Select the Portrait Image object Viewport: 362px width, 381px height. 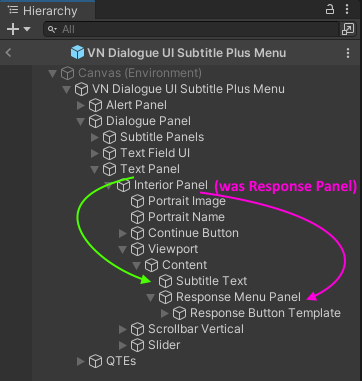coord(187,201)
